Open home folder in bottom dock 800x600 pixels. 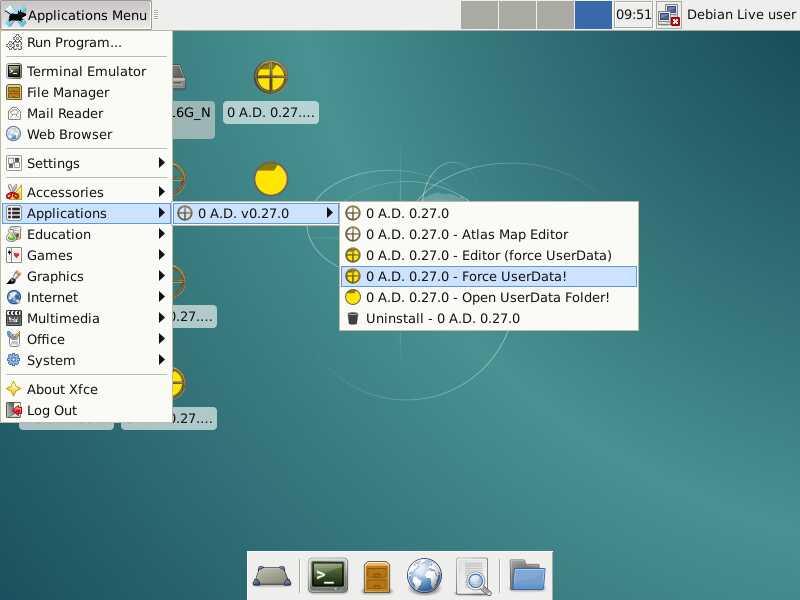528,575
